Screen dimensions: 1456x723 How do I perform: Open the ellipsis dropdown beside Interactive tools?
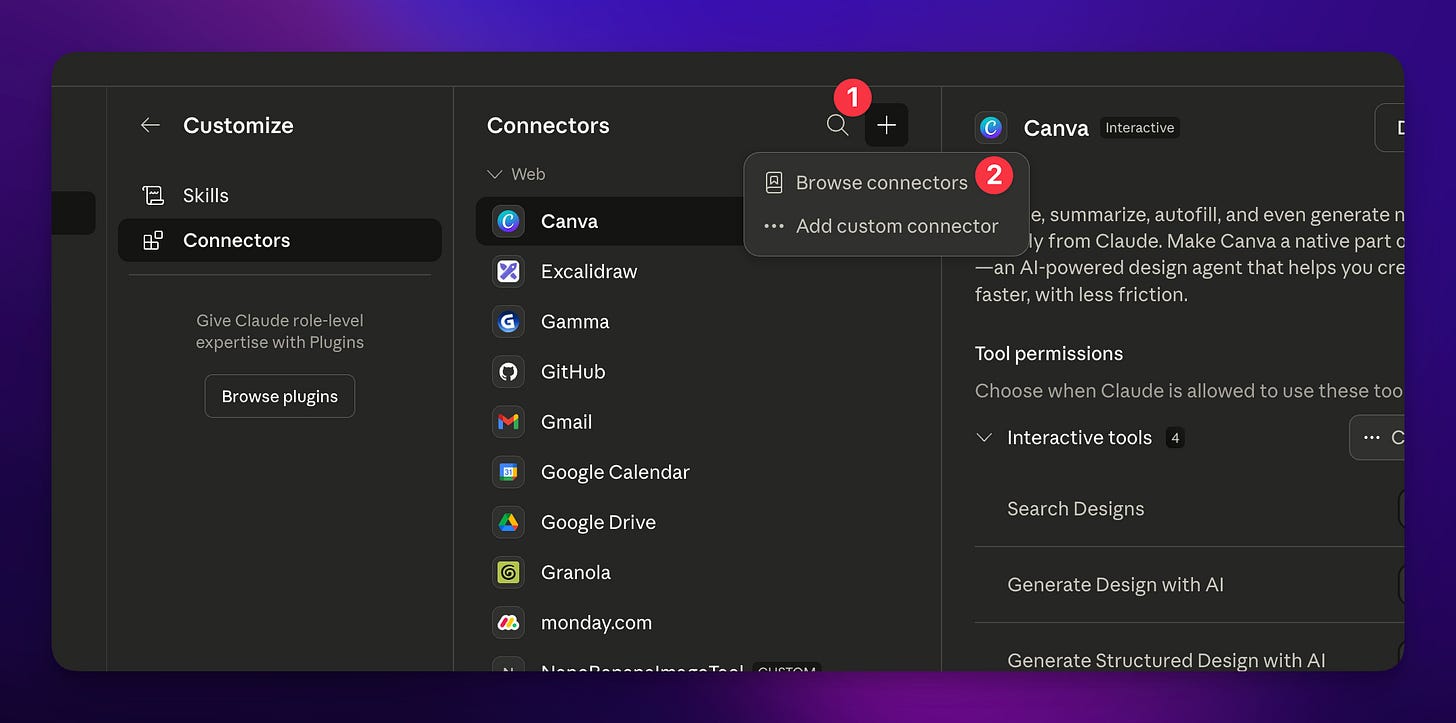pyautogui.click(x=1378, y=438)
